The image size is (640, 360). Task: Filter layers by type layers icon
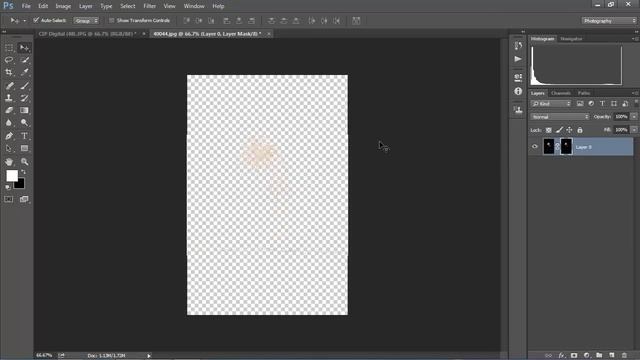click(x=602, y=104)
